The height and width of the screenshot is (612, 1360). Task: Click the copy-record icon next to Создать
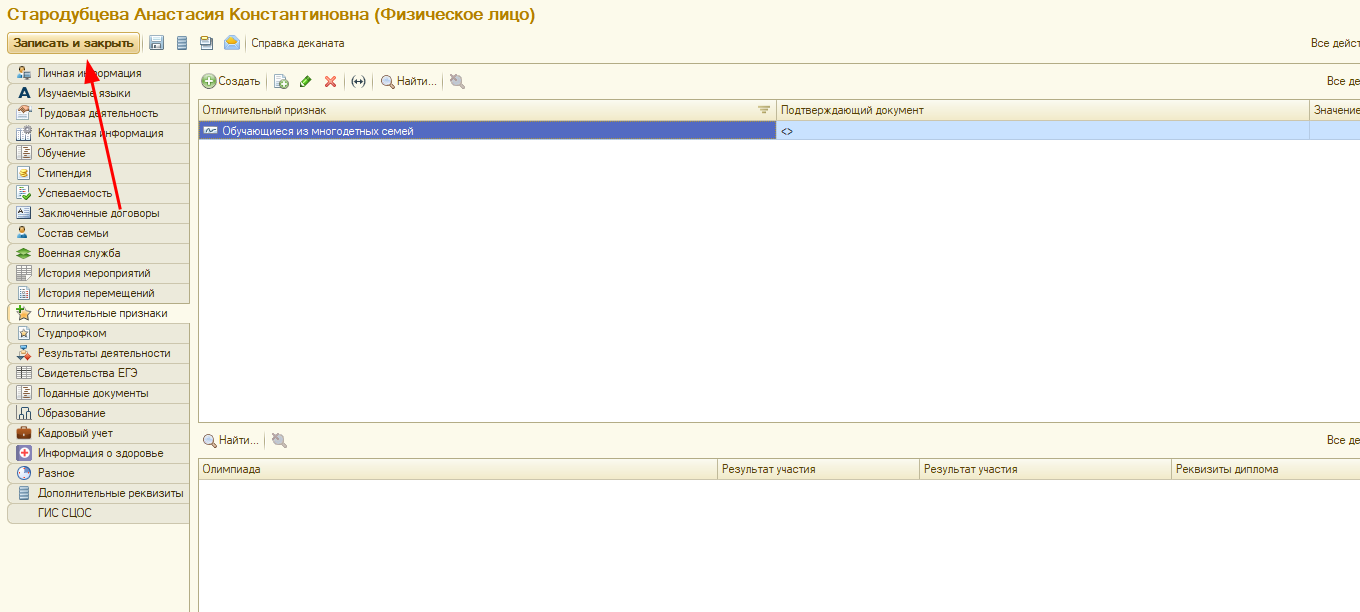click(x=282, y=82)
